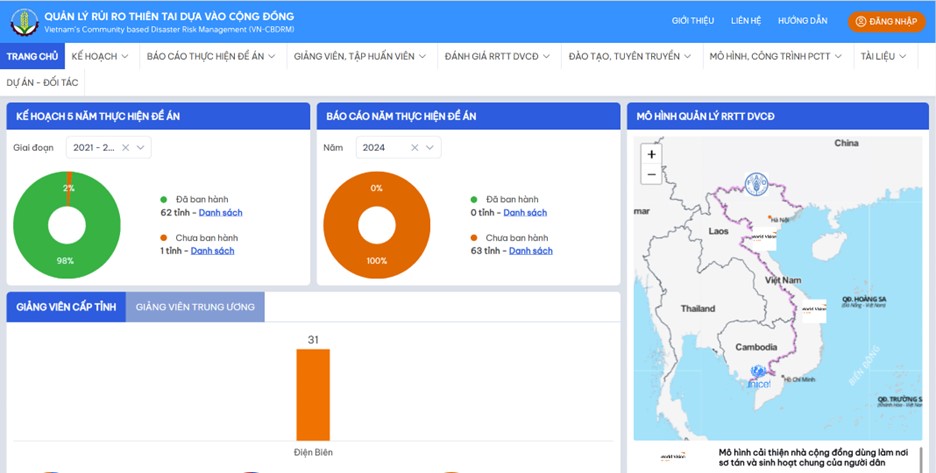The image size is (936, 473).
Task: Open the Năm year dropdown
Action: 430,148
